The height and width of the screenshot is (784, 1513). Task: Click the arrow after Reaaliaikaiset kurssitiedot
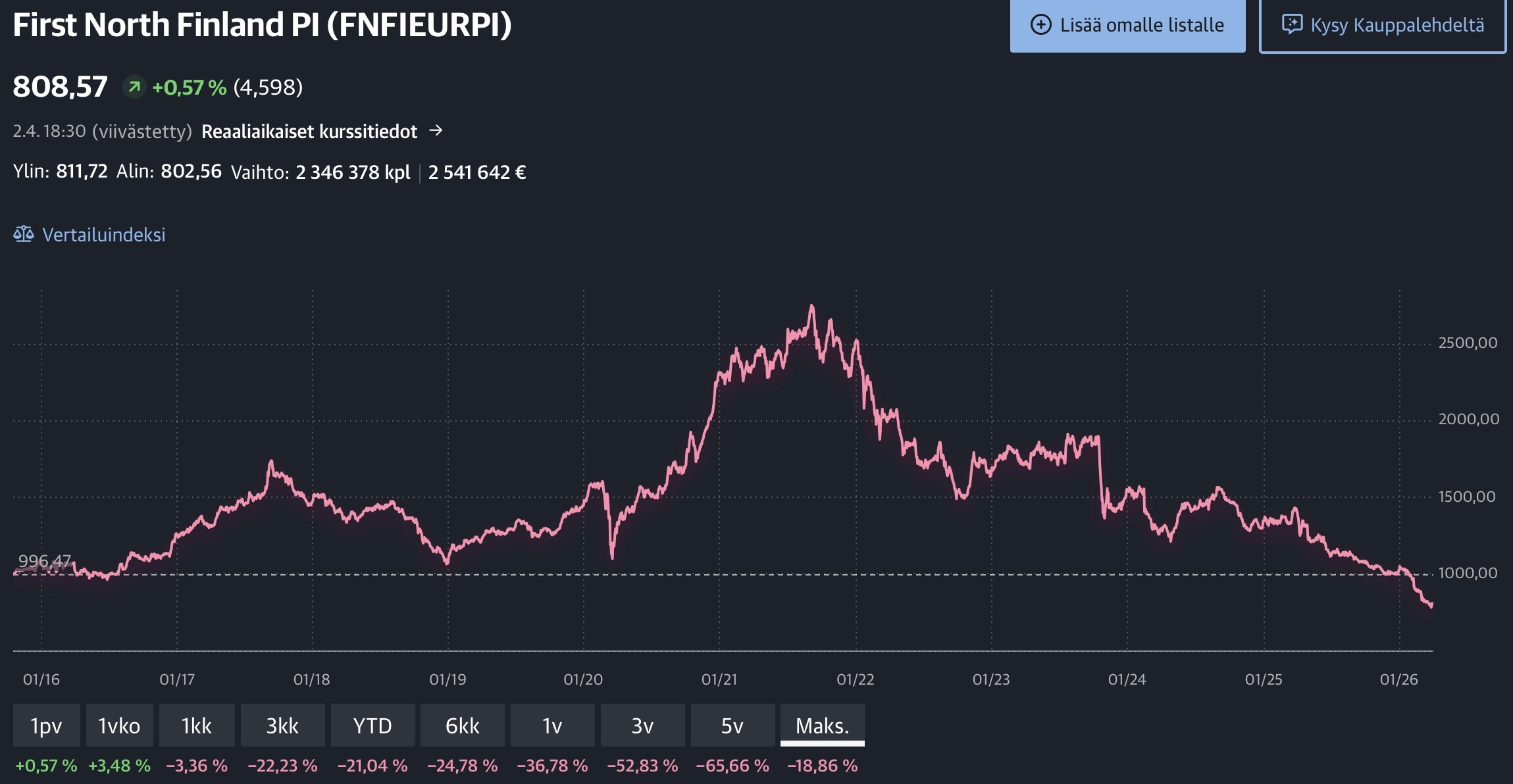[436, 131]
